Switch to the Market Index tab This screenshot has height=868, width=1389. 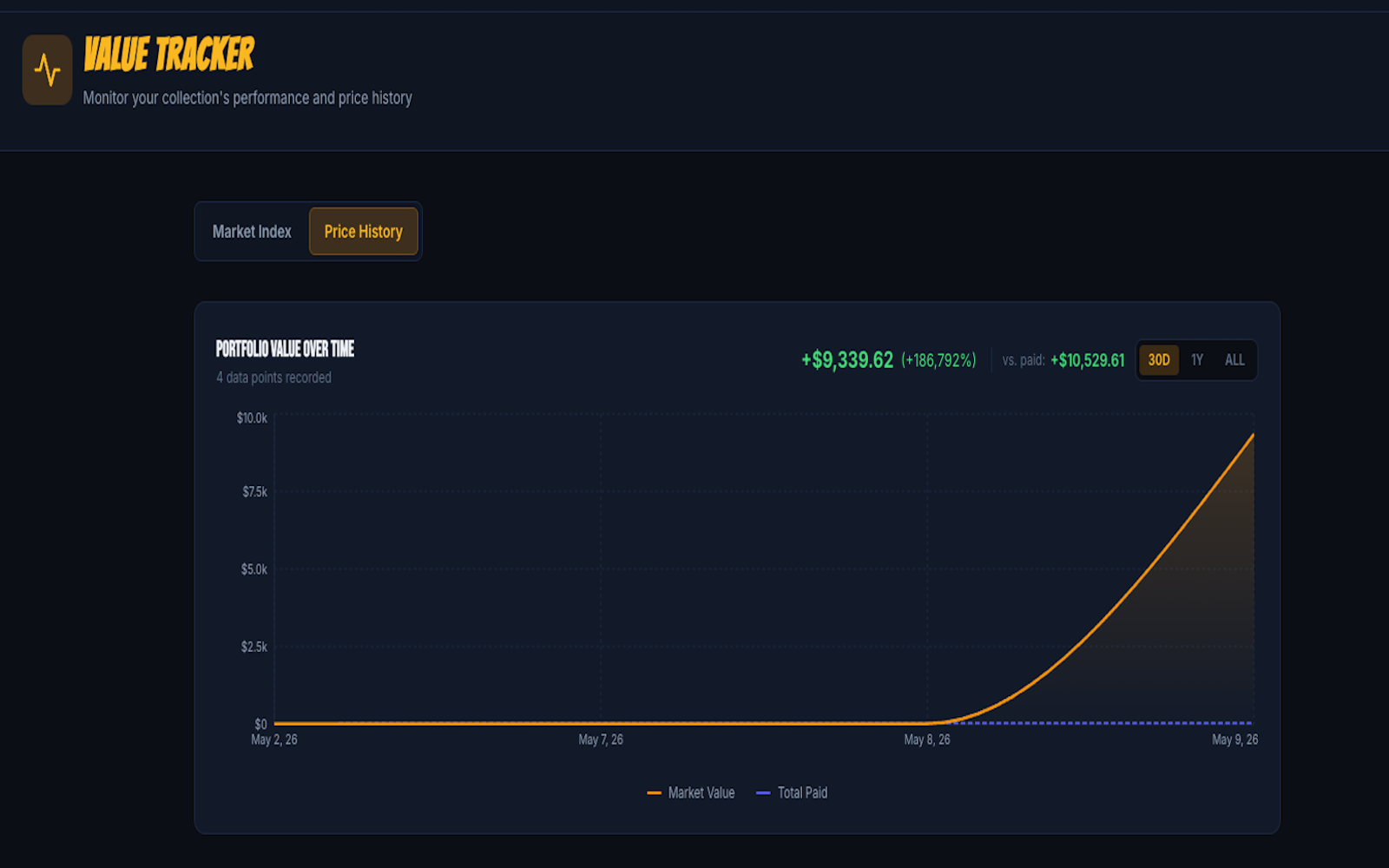[252, 232]
